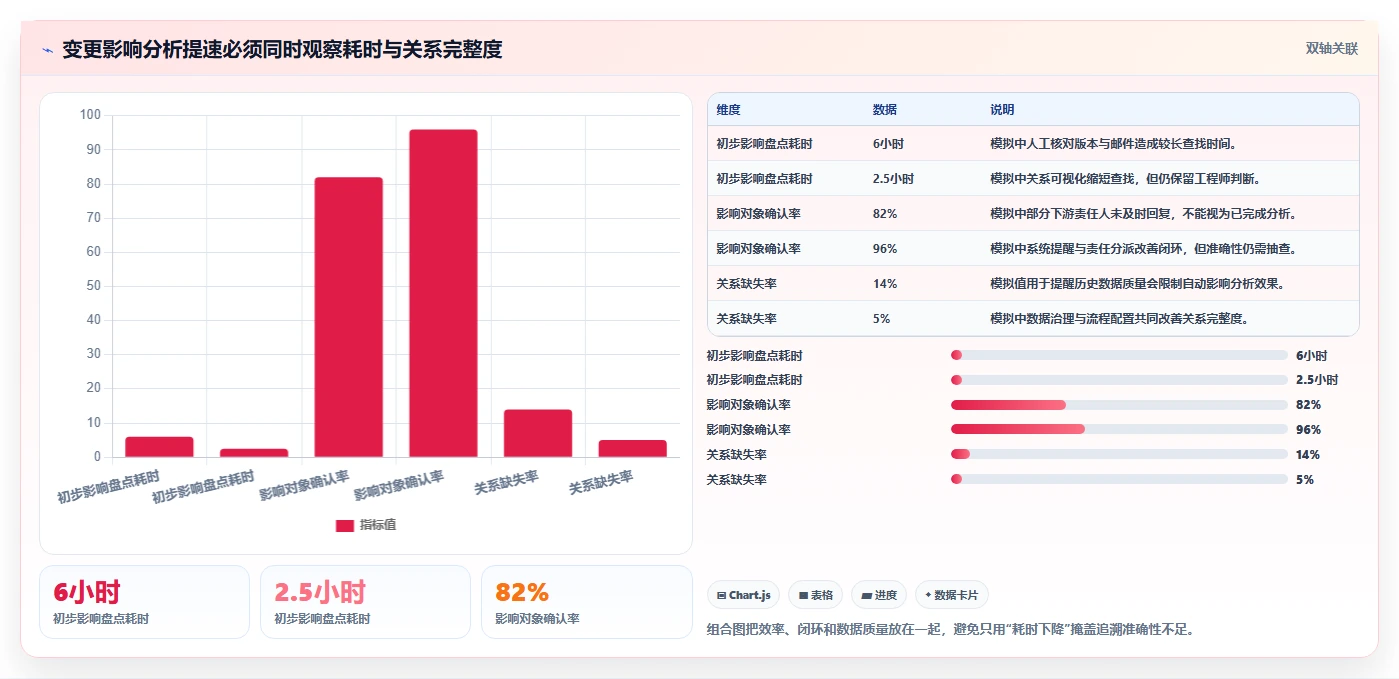Click the shortest chart bar valued 2.5

(254, 453)
